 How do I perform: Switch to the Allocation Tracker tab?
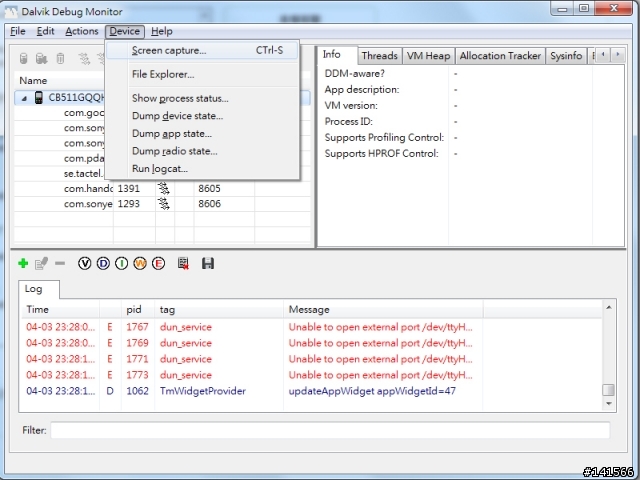tap(500, 56)
